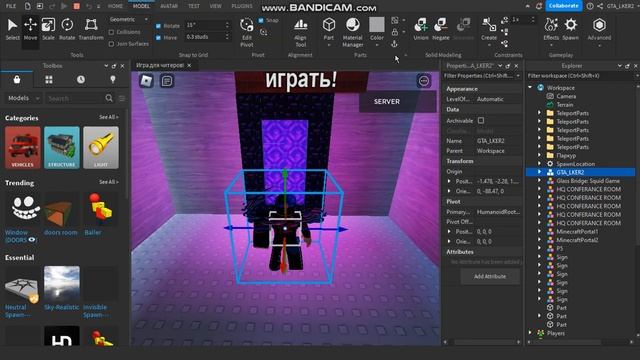Expand the Паркур folder
The height and width of the screenshot is (360, 640).
[x=539, y=155]
